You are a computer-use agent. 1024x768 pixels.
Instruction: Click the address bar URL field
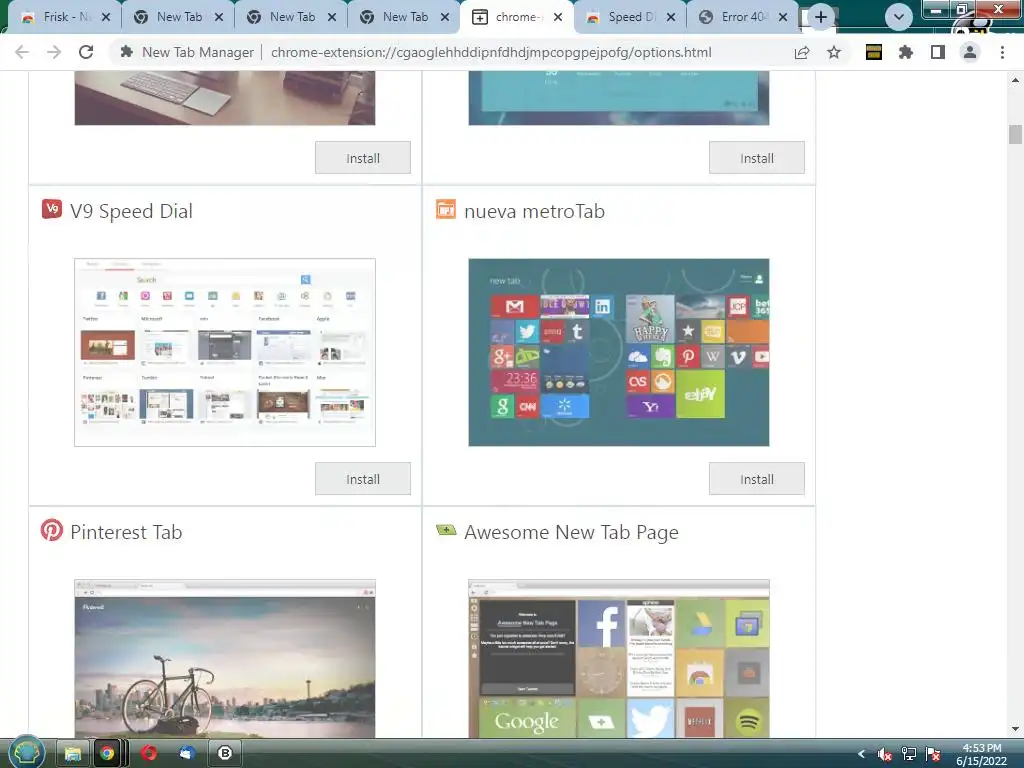tap(491, 52)
